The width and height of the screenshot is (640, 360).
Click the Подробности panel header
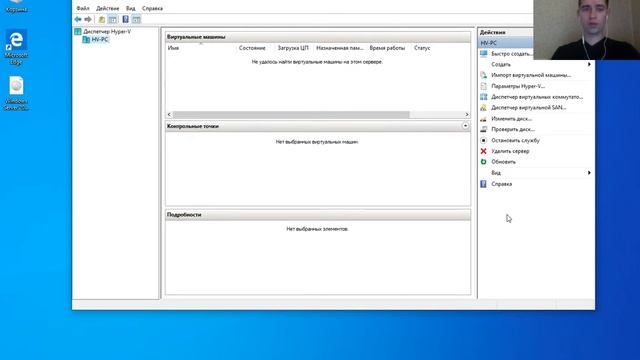coord(318,215)
